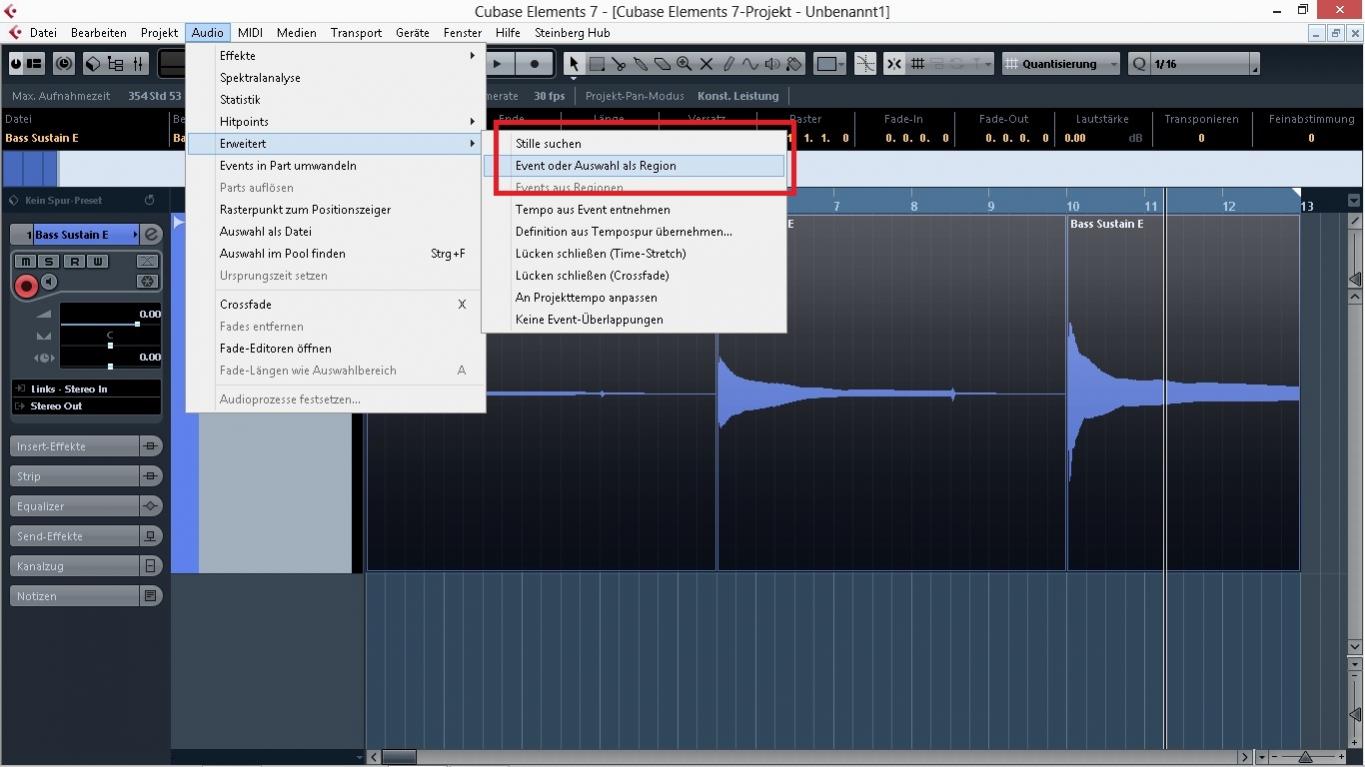
Task: Select the Split scissors tool
Action: coord(618,64)
